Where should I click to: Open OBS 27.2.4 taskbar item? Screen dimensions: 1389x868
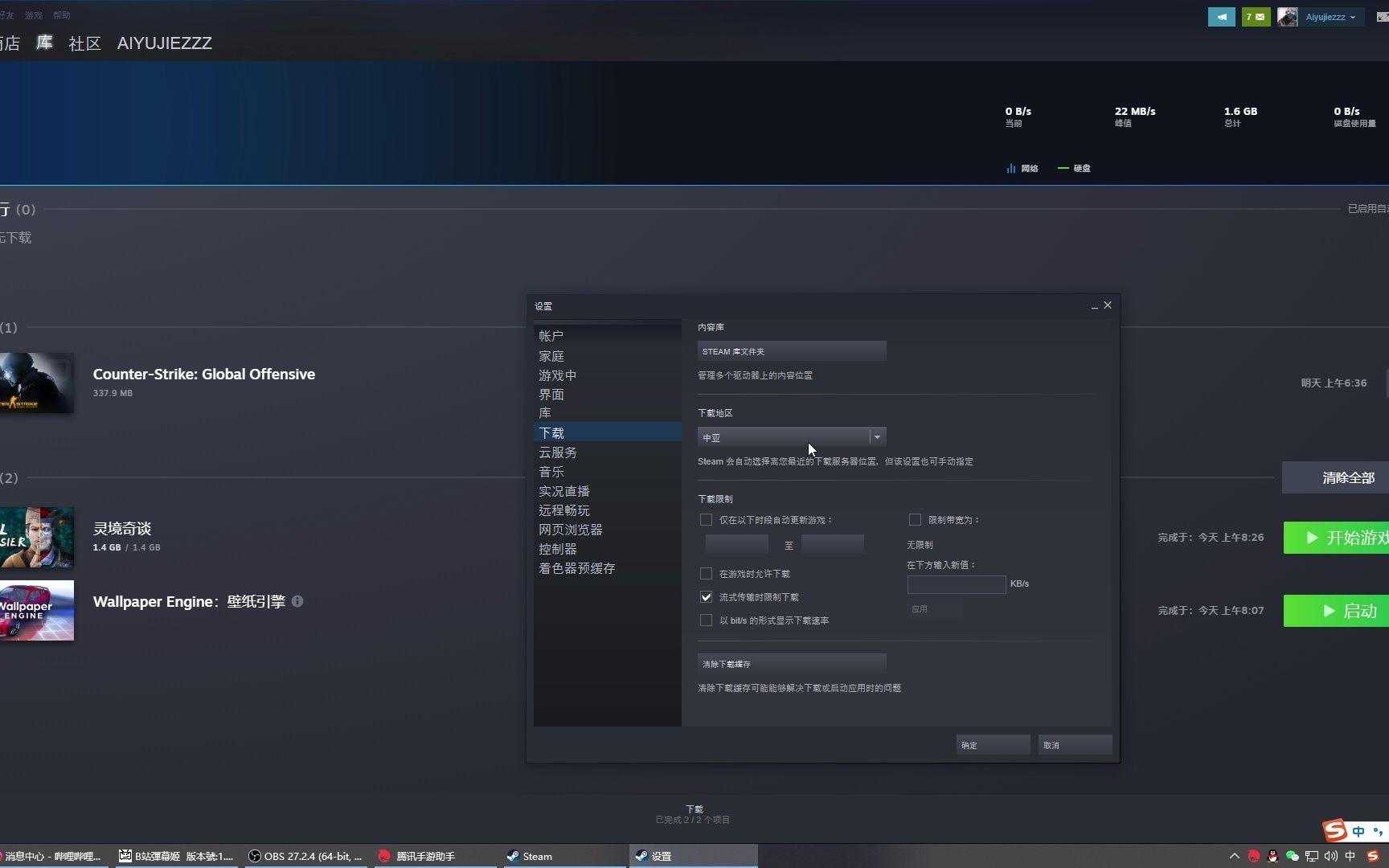point(305,856)
